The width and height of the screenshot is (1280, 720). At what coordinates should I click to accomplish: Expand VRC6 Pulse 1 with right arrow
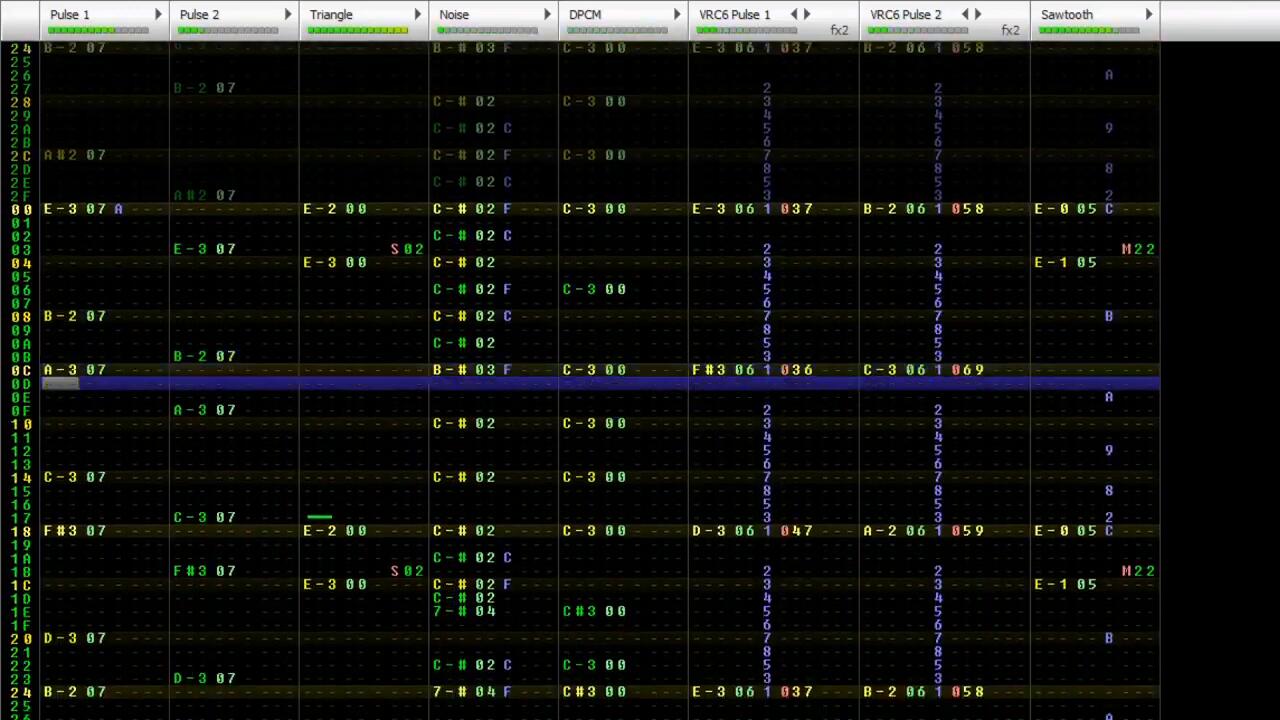[807, 15]
